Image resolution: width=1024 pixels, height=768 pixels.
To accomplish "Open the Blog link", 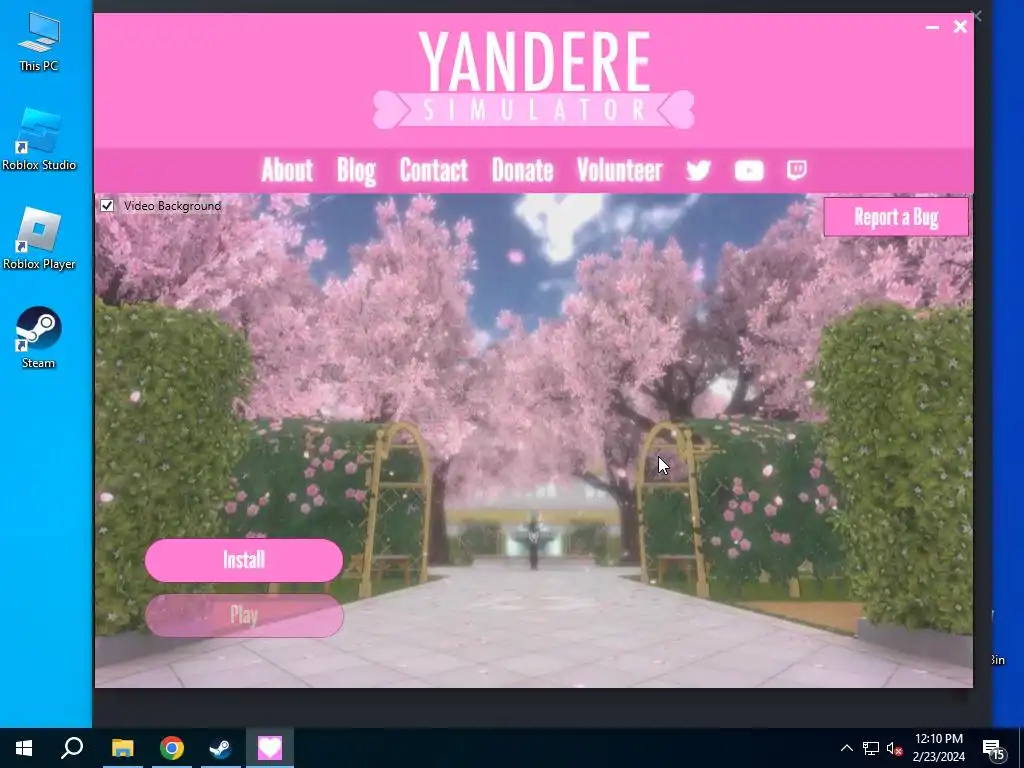I will point(356,171).
